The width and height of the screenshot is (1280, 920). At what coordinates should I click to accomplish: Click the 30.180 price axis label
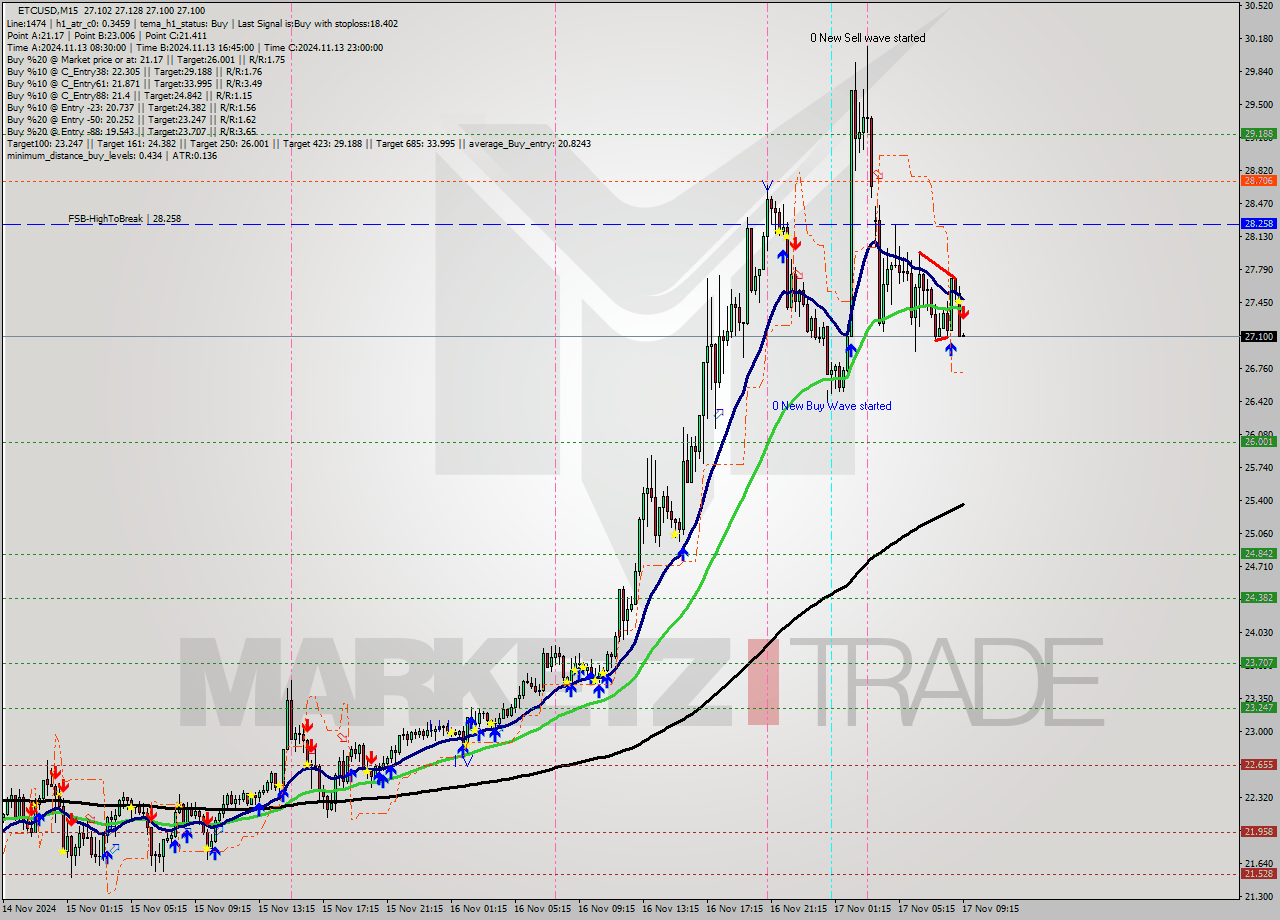pyautogui.click(x=1258, y=39)
